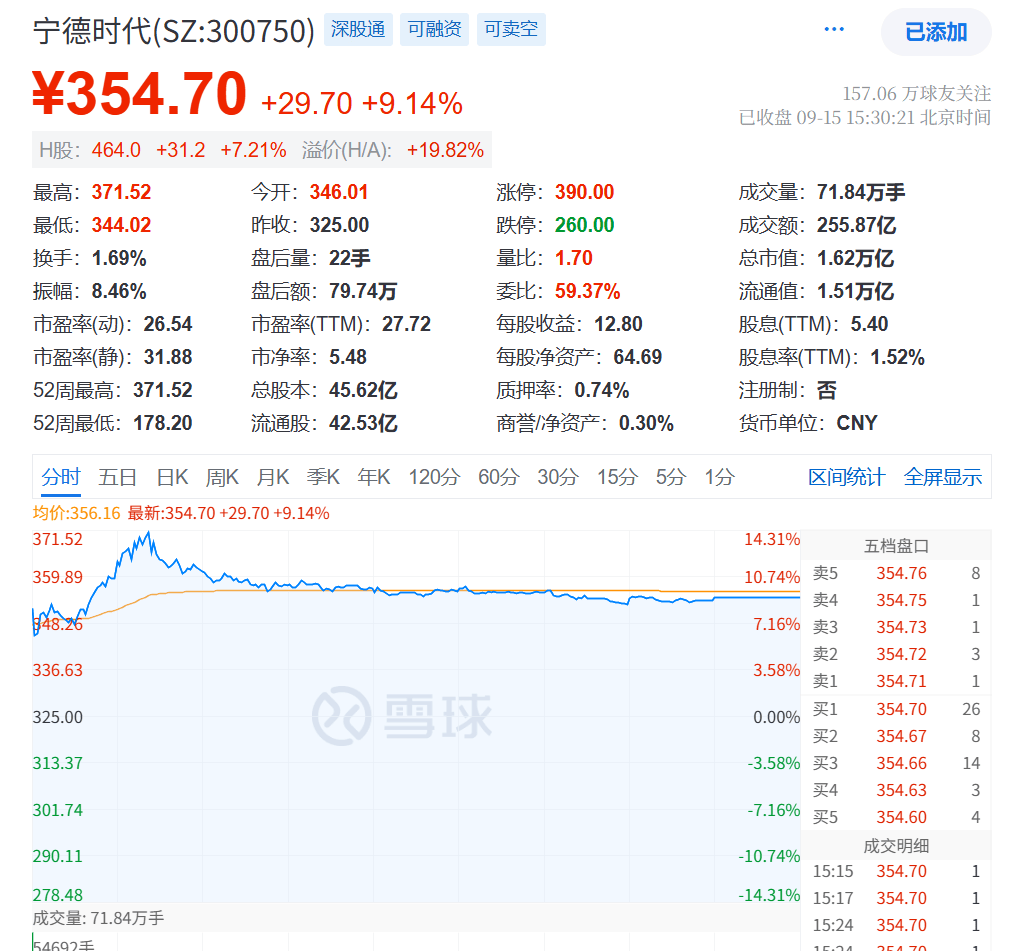The image size is (1026, 951).
Task: Click the intraday peak on the price chart
Action: coord(149,533)
